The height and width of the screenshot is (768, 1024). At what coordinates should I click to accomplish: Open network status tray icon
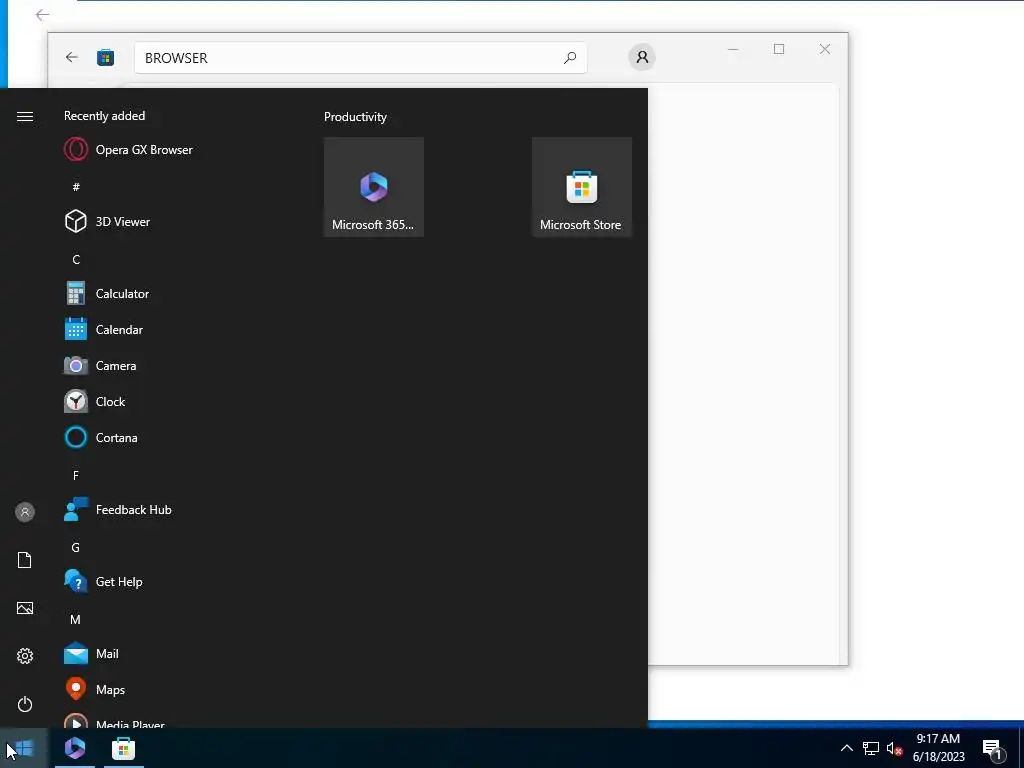[x=871, y=748]
